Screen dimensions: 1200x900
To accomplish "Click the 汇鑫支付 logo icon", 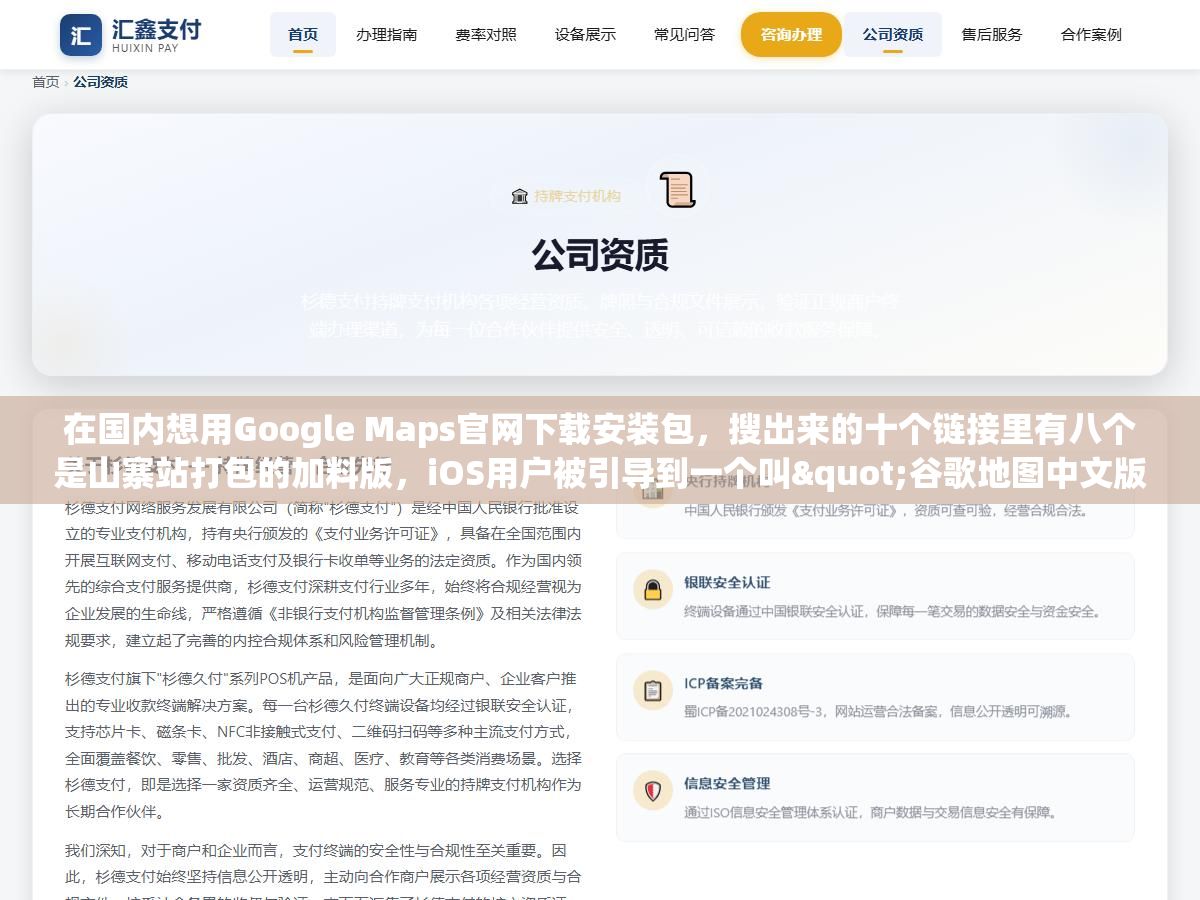I will pos(81,35).
